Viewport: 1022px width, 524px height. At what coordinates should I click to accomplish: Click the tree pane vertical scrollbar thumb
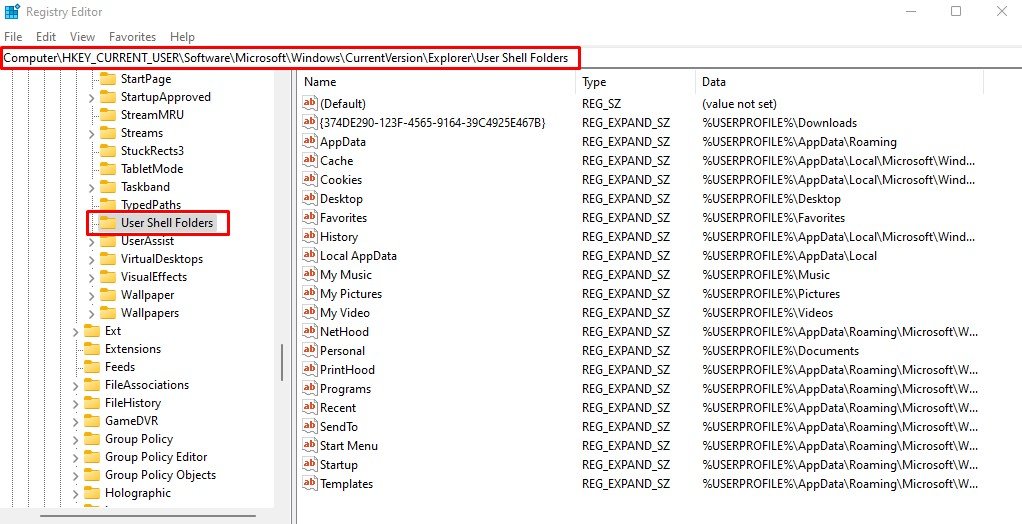pyautogui.click(x=282, y=362)
